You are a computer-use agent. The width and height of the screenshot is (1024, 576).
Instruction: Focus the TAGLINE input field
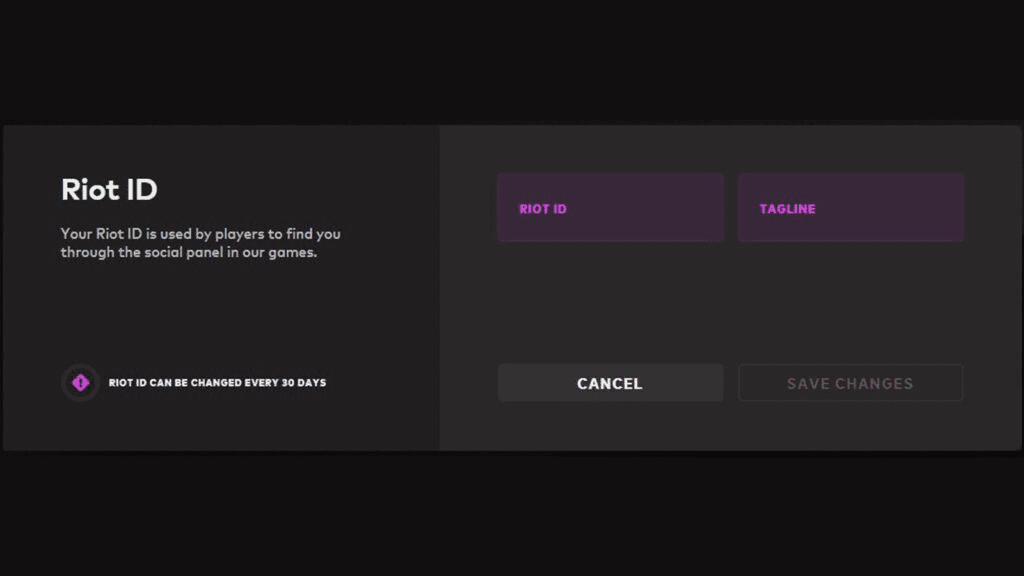850,208
